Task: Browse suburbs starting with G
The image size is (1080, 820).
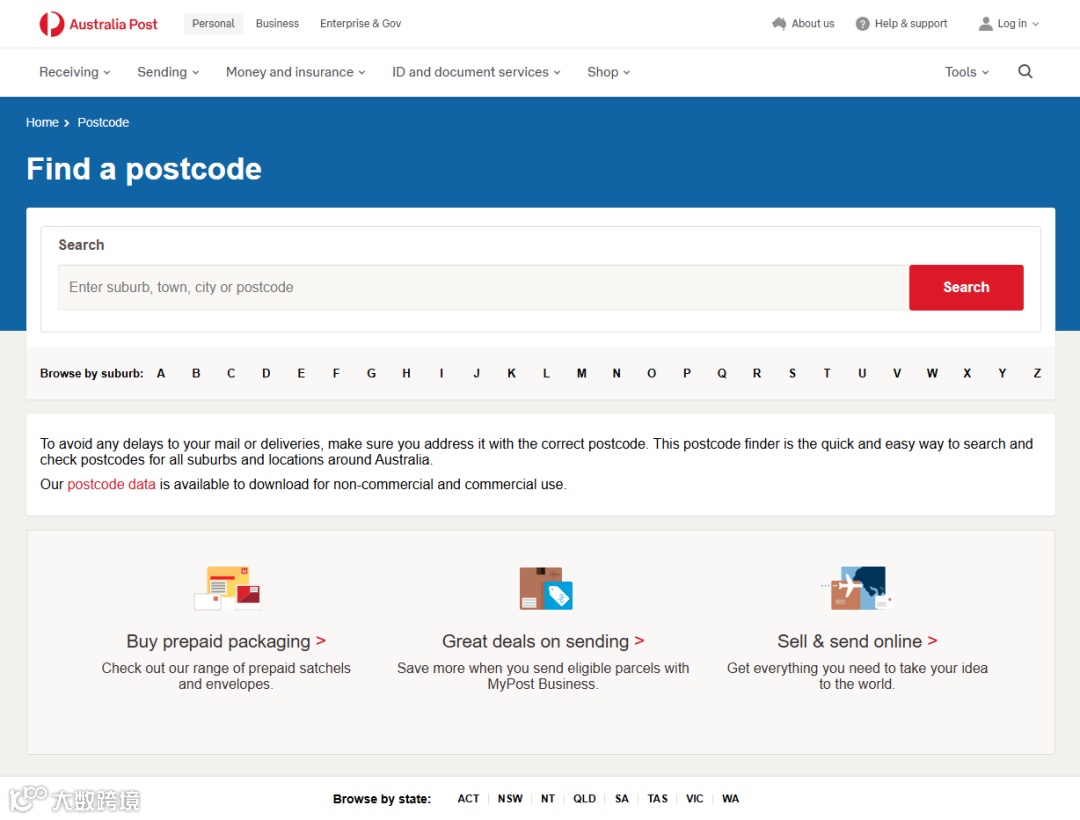Action: pos(371,373)
